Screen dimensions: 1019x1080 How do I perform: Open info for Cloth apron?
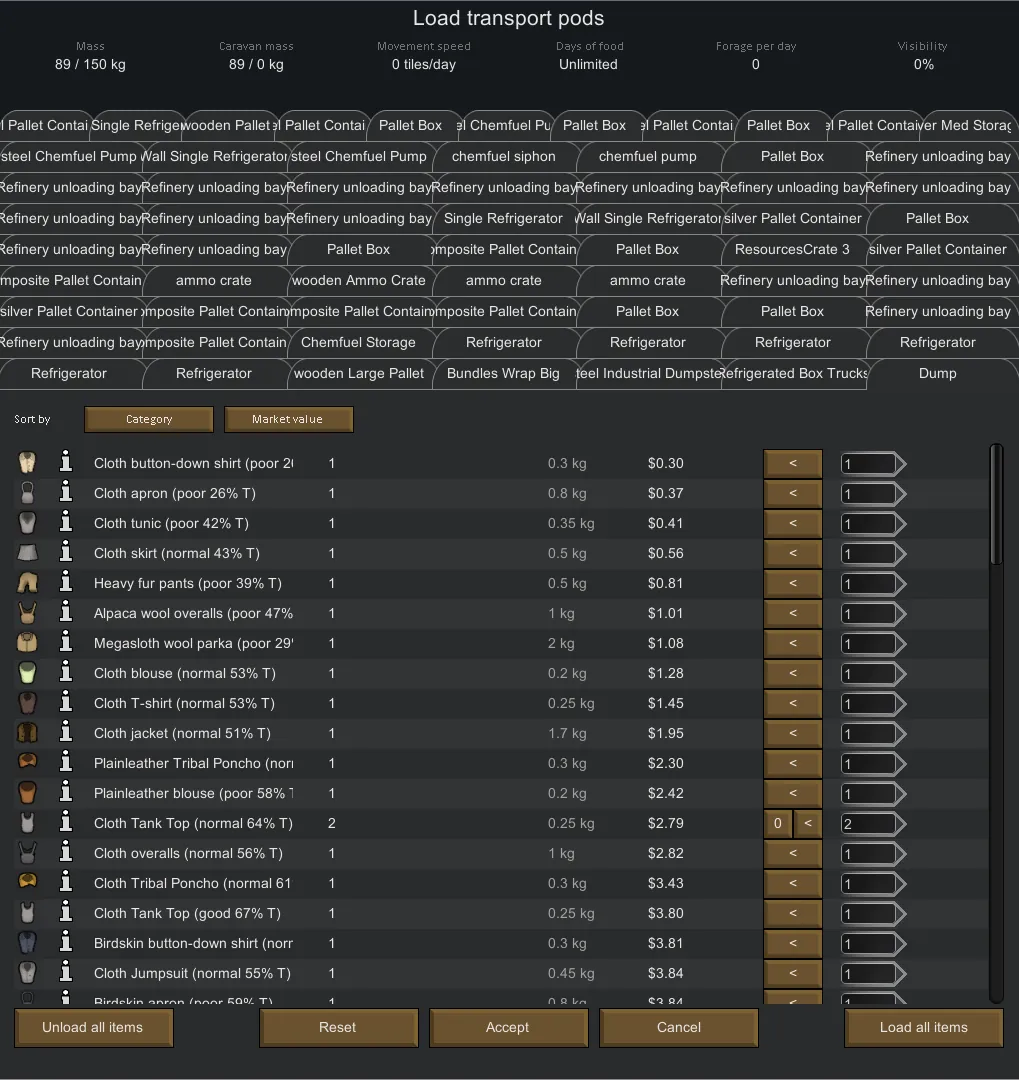pos(66,493)
